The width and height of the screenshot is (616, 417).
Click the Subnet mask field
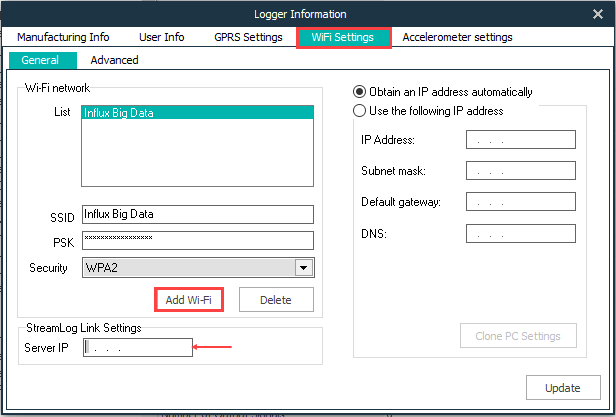point(520,171)
